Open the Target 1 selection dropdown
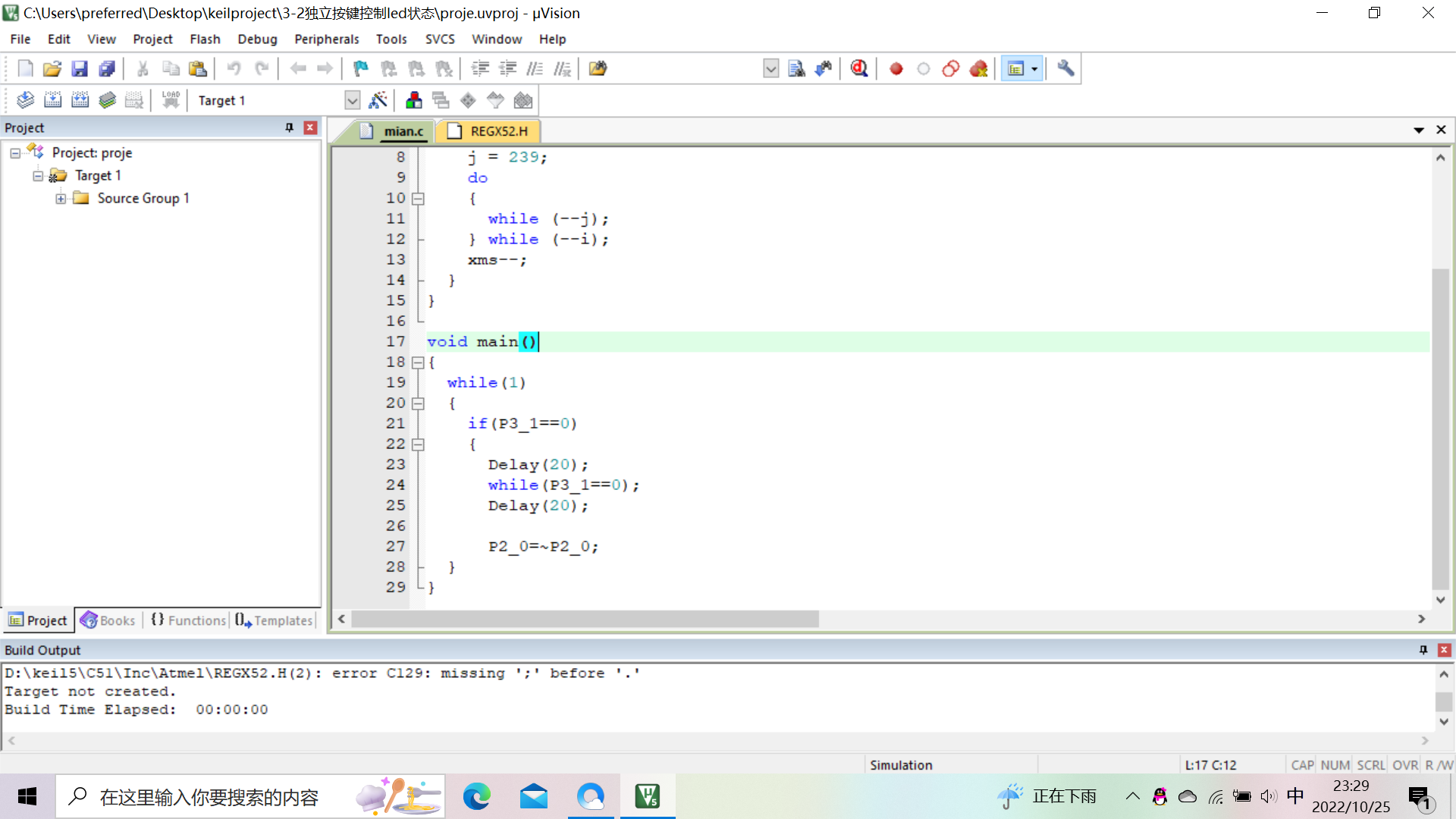 352,100
